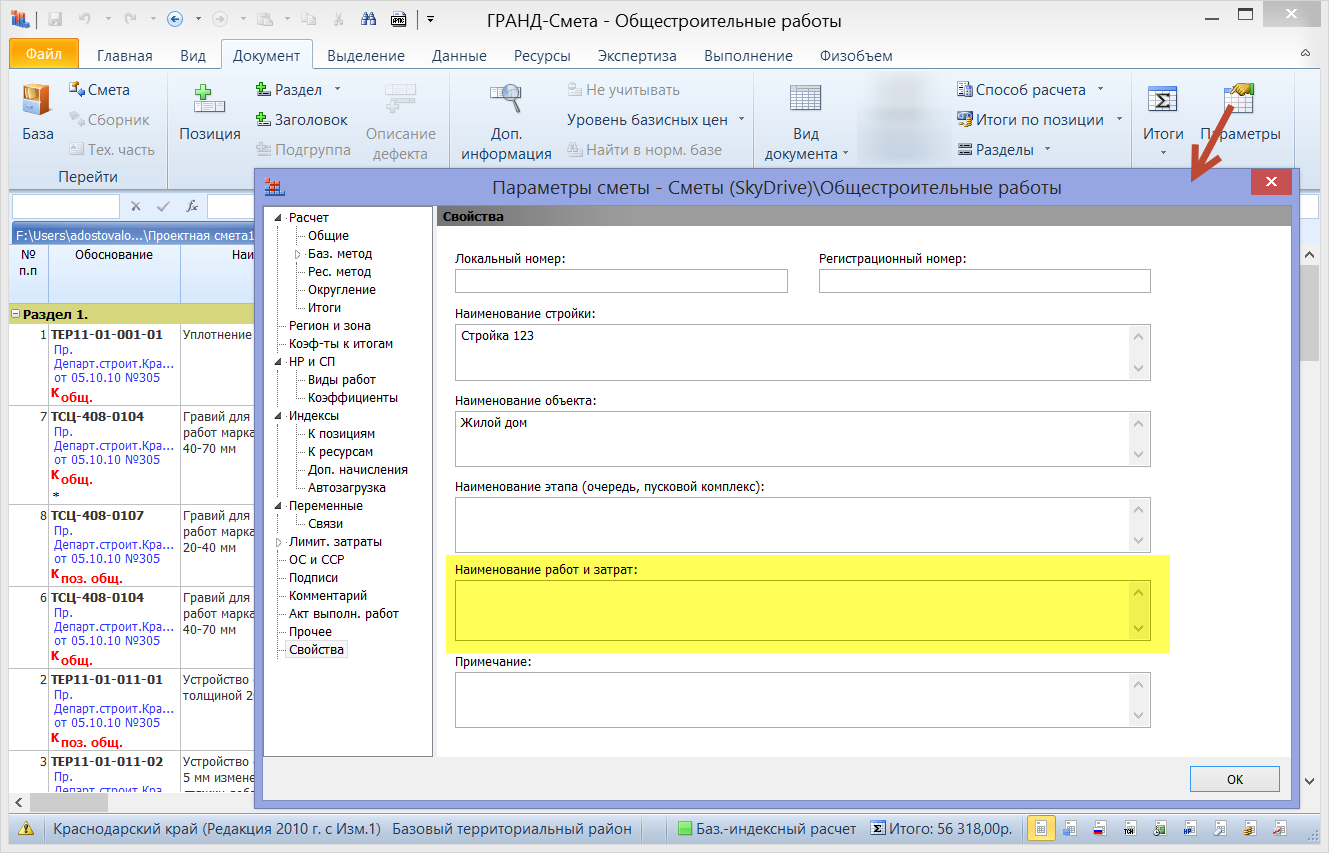The width and height of the screenshot is (1329, 853).
Task: Click the Итоги sigma icon in ribbon
Action: coord(1162,100)
